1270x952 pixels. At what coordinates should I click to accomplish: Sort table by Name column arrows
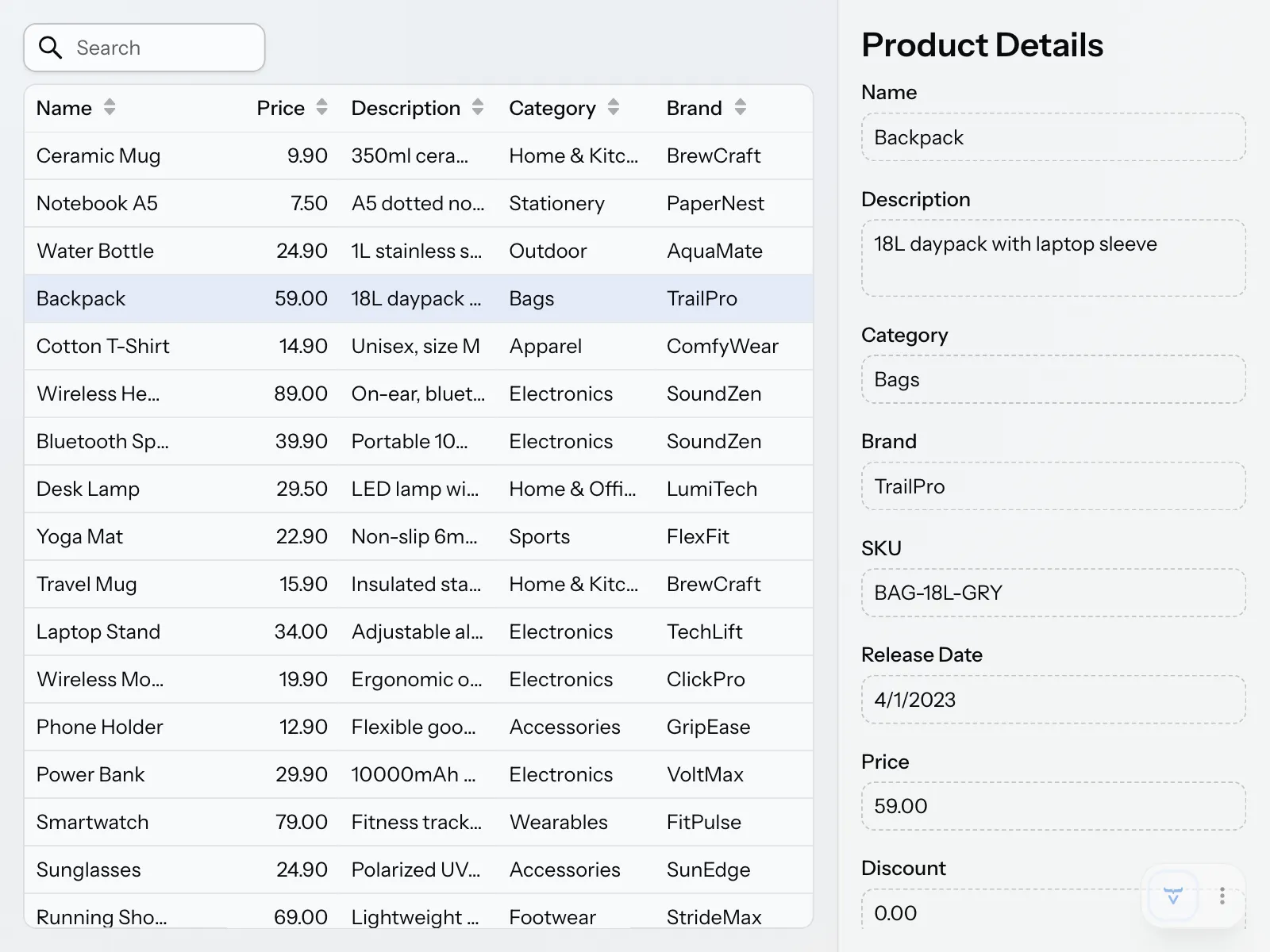[x=110, y=107]
